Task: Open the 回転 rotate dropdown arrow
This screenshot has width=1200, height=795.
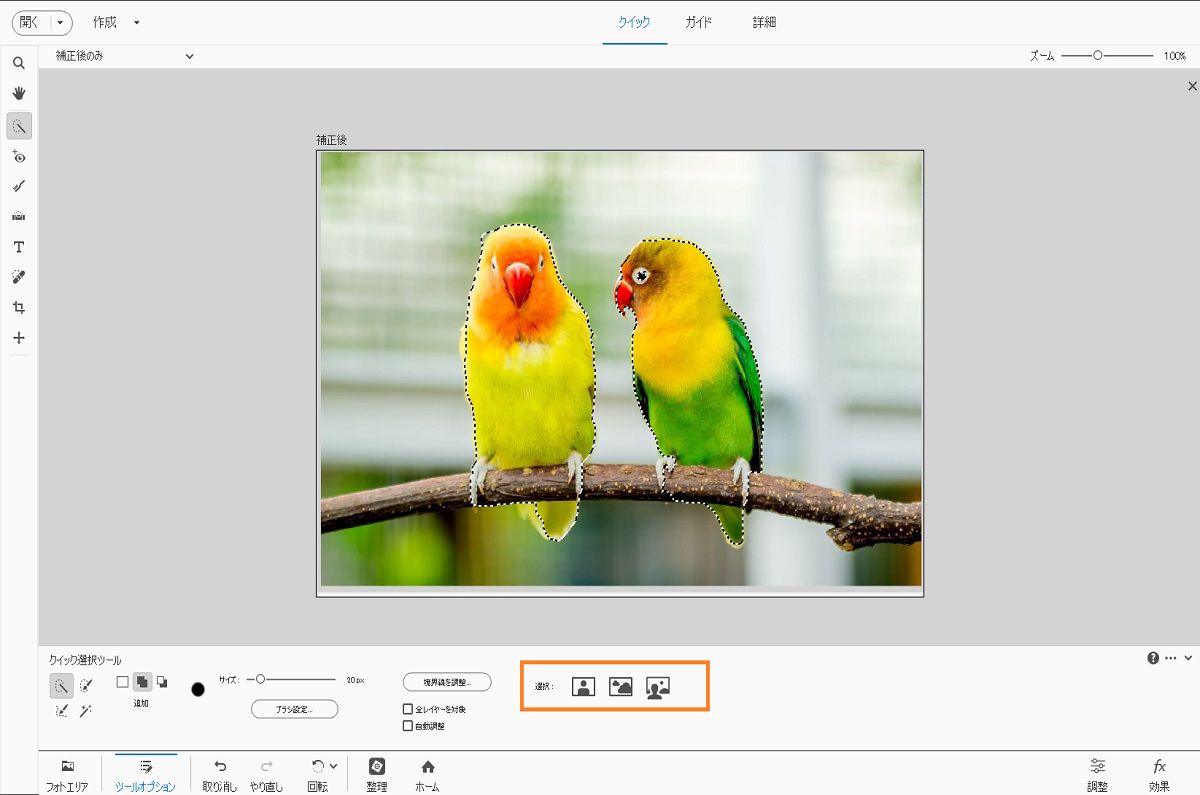Action: [333, 766]
